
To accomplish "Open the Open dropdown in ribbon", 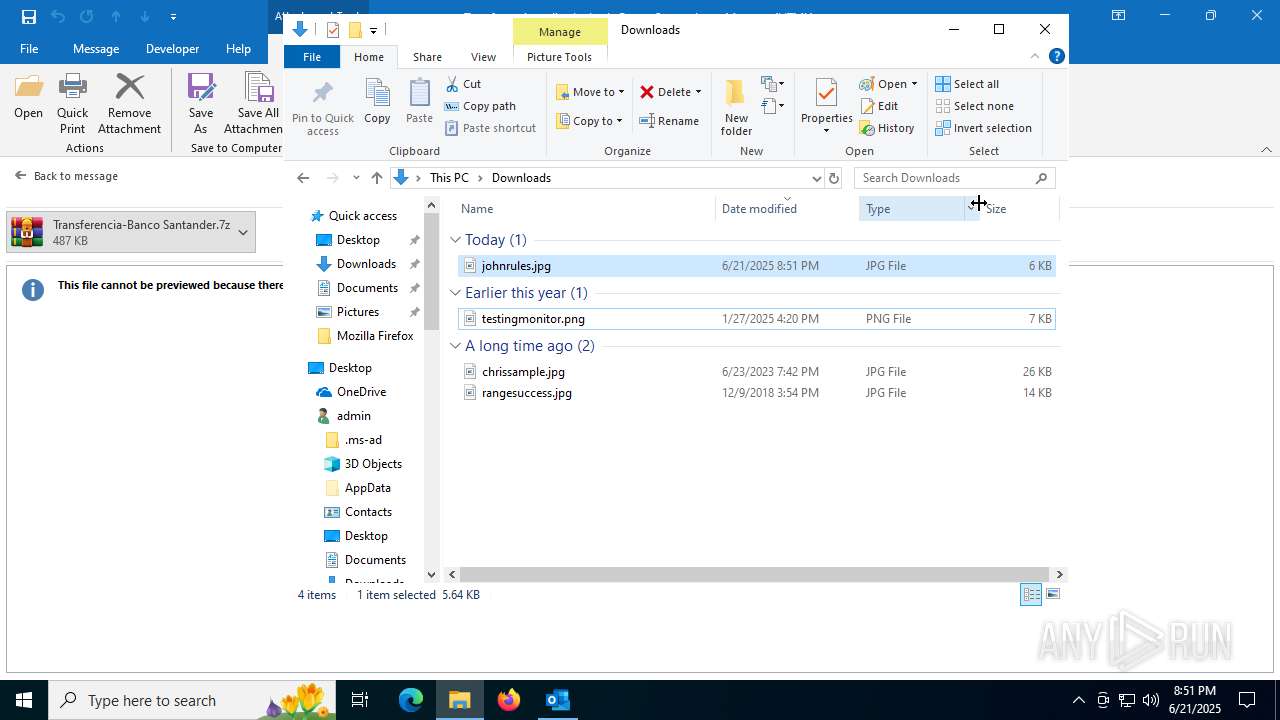I will (914, 84).
